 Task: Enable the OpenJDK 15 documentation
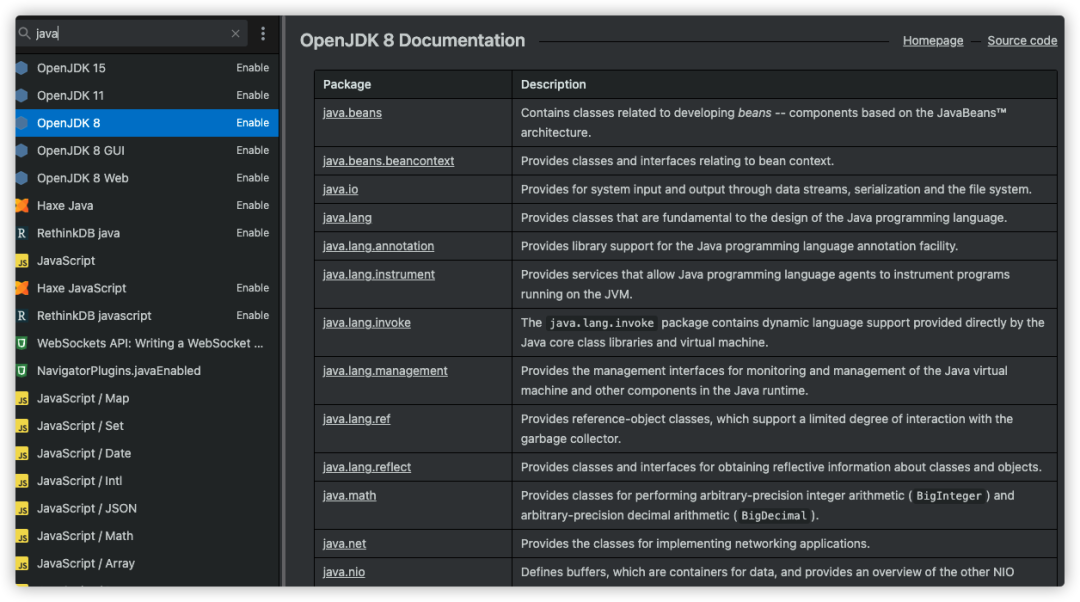[x=252, y=68]
